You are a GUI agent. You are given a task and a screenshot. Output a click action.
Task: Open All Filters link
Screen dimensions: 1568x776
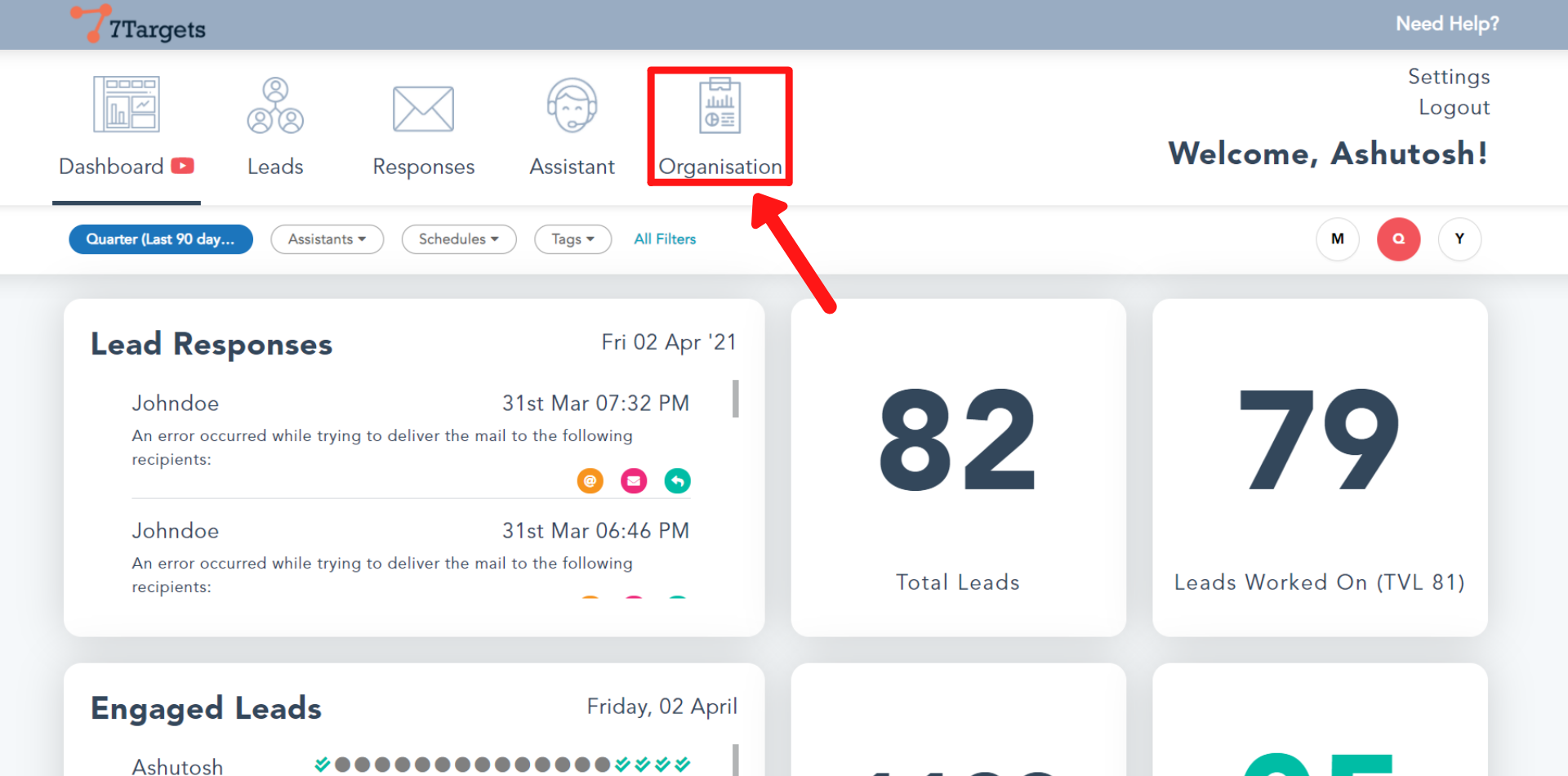[x=665, y=239]
